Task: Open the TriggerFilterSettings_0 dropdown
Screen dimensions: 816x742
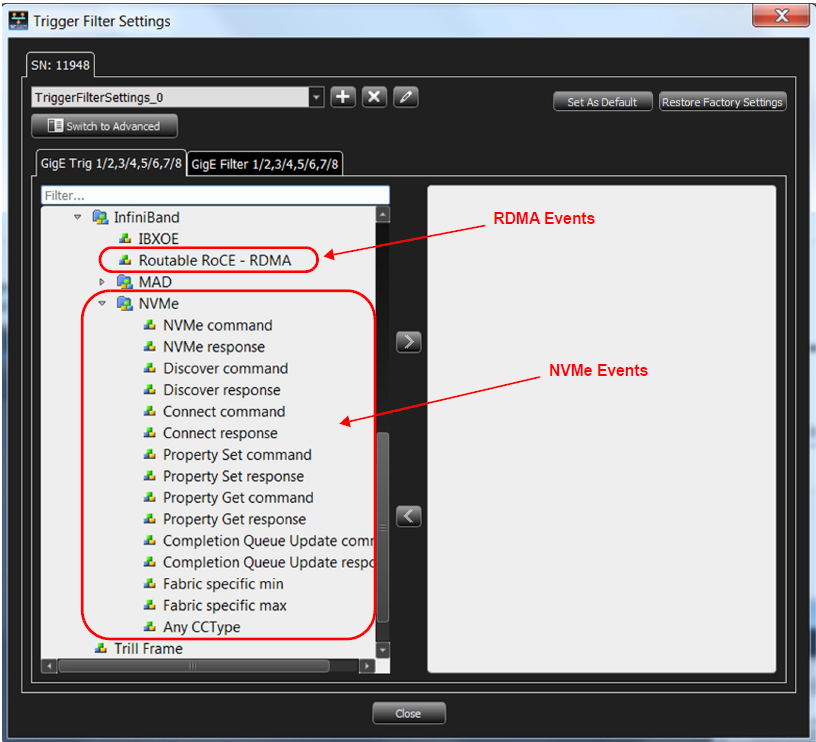Action: 316,97
